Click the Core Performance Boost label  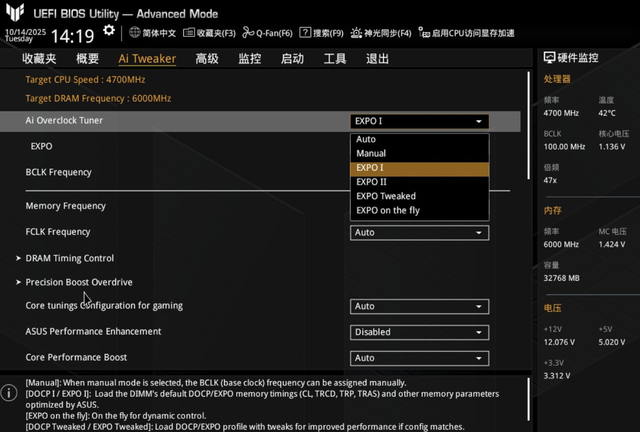(76, 357)
